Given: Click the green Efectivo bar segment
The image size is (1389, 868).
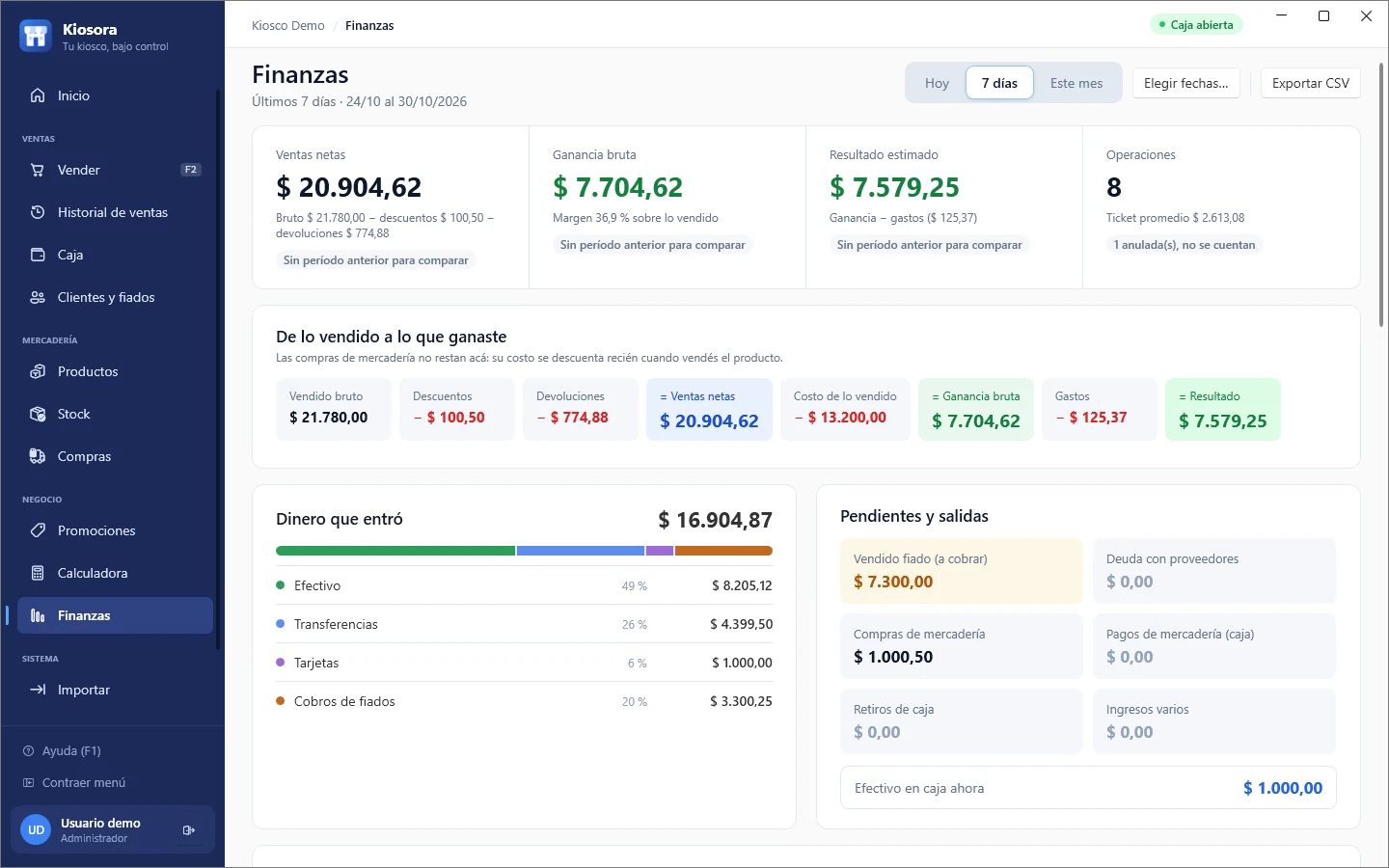Looking at the screenshot, I should (395, 551).
